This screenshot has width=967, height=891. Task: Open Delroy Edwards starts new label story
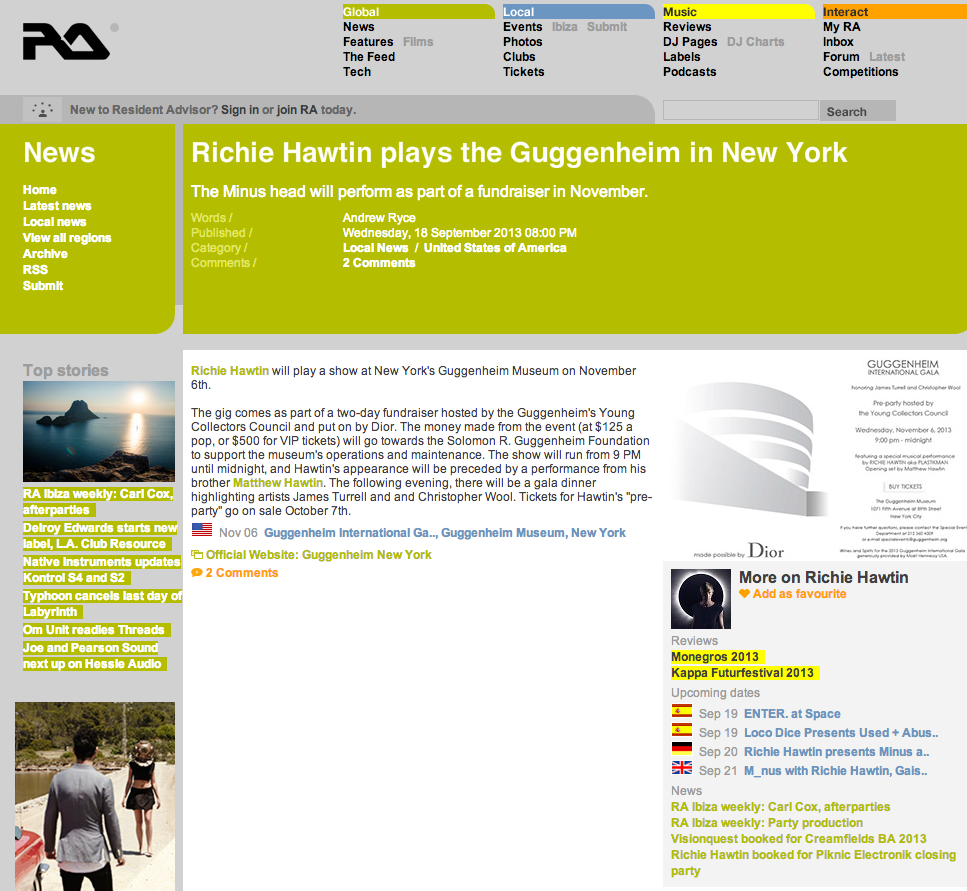coord(100,536)
